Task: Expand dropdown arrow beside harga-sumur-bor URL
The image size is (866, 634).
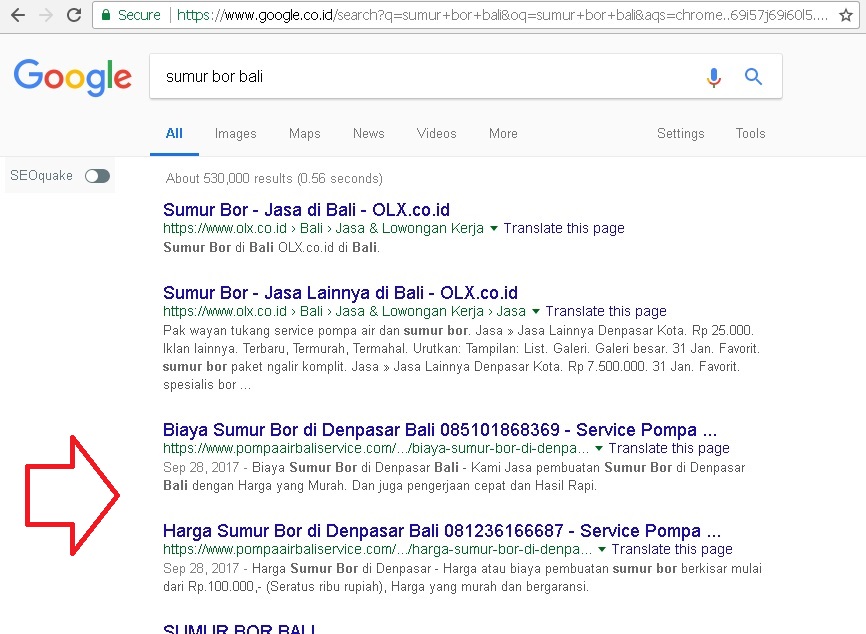Action: pos(601,550)
